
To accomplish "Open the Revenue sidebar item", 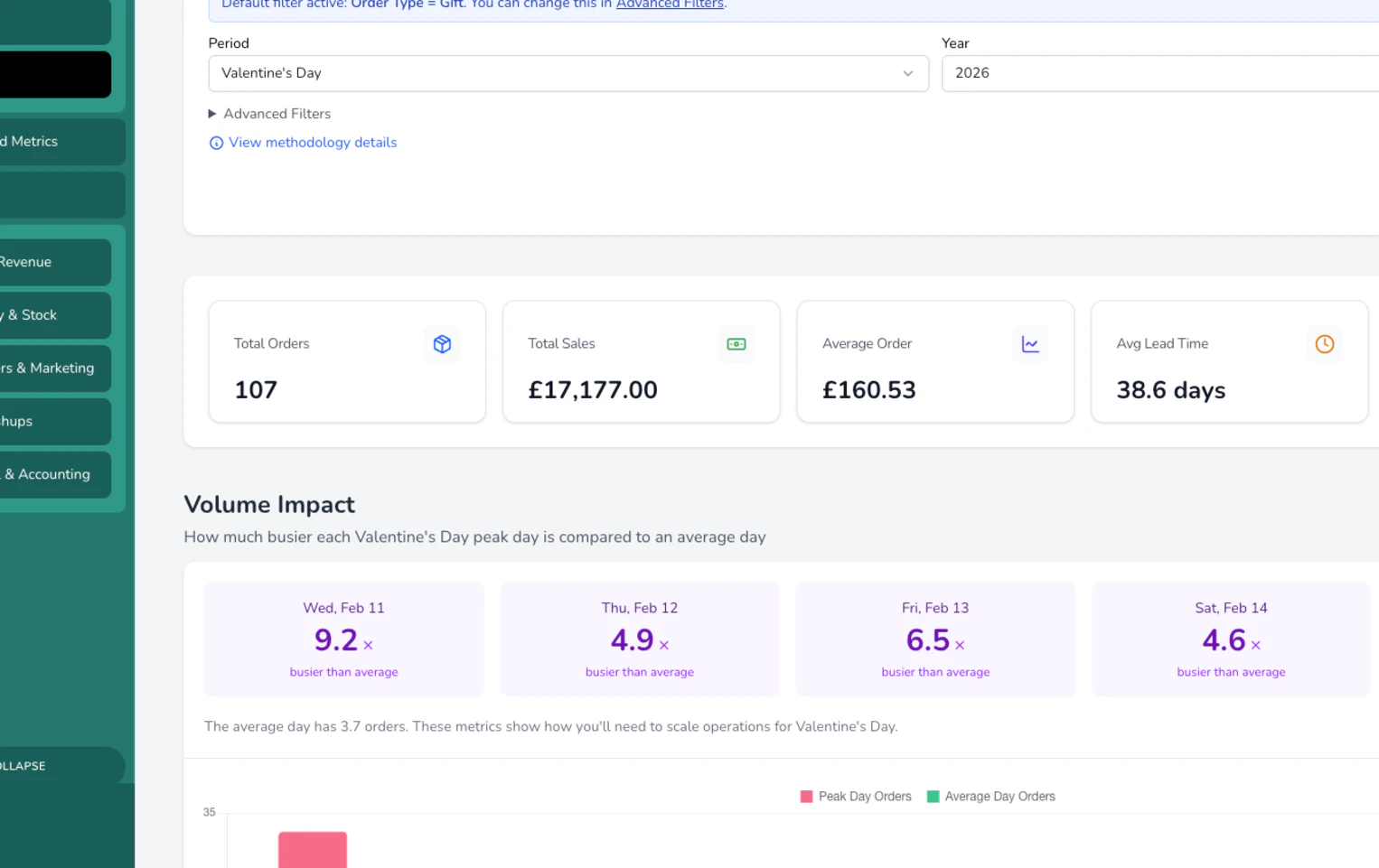I will (x=55, y=262).
